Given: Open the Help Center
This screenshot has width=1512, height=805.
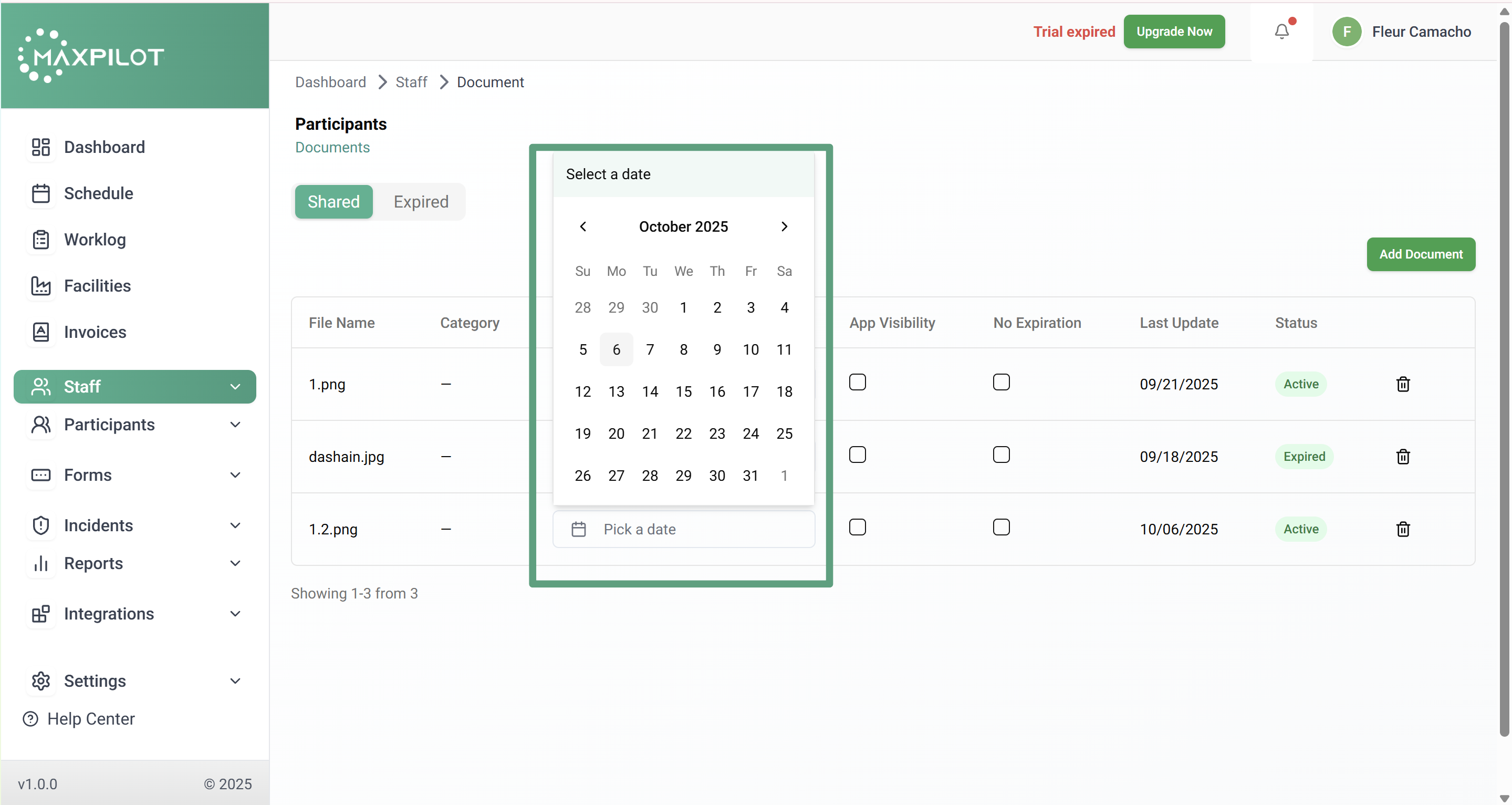Looking at the screenshot, I should tap(90, 719).
